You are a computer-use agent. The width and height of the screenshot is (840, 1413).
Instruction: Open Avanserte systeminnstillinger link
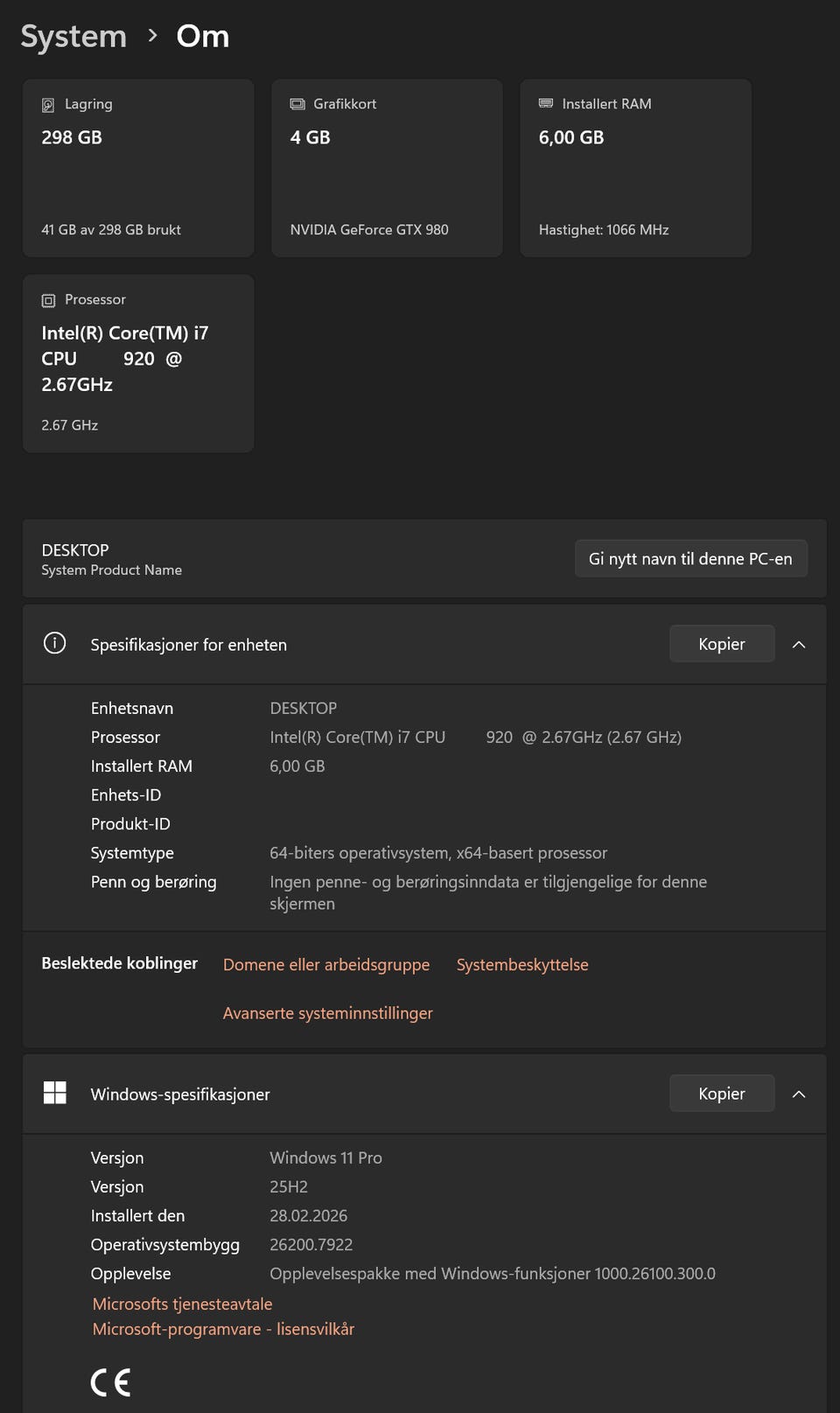(x=328, y=1013)
